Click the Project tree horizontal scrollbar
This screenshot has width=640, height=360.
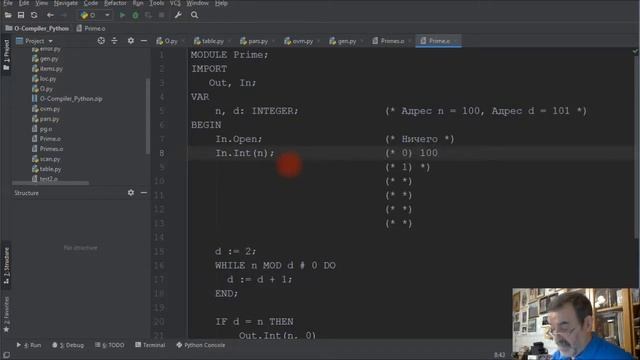(x=51, y=183)
